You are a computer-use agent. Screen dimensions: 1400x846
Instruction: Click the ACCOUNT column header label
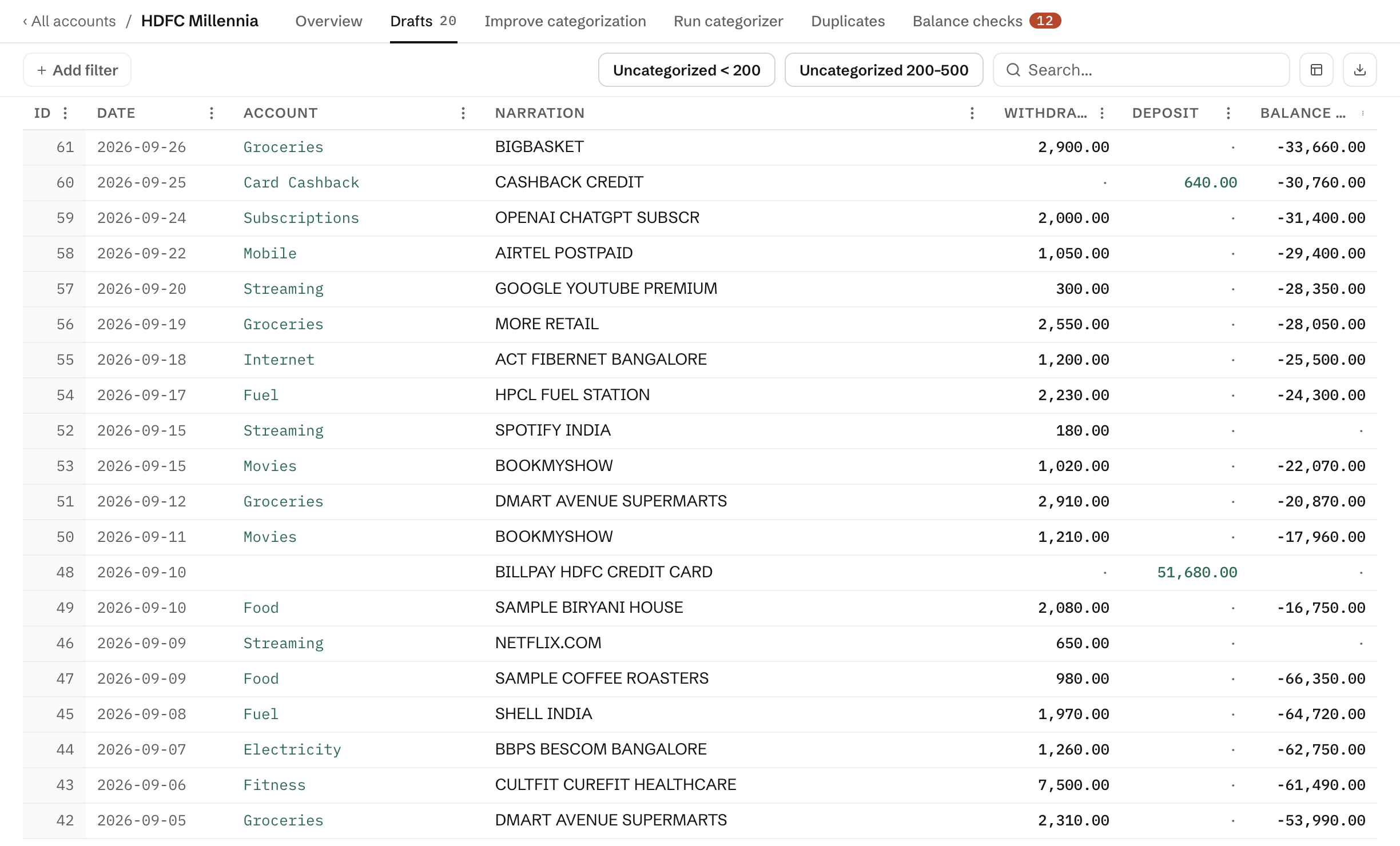point(280,113)
